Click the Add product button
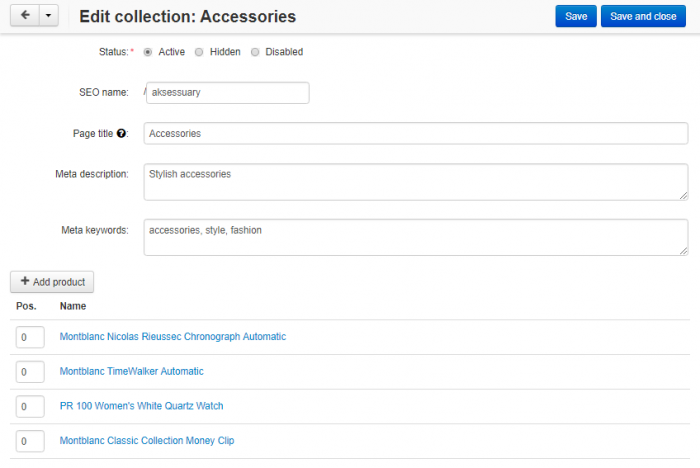This screenshot has height=468, width=700. 52,282
